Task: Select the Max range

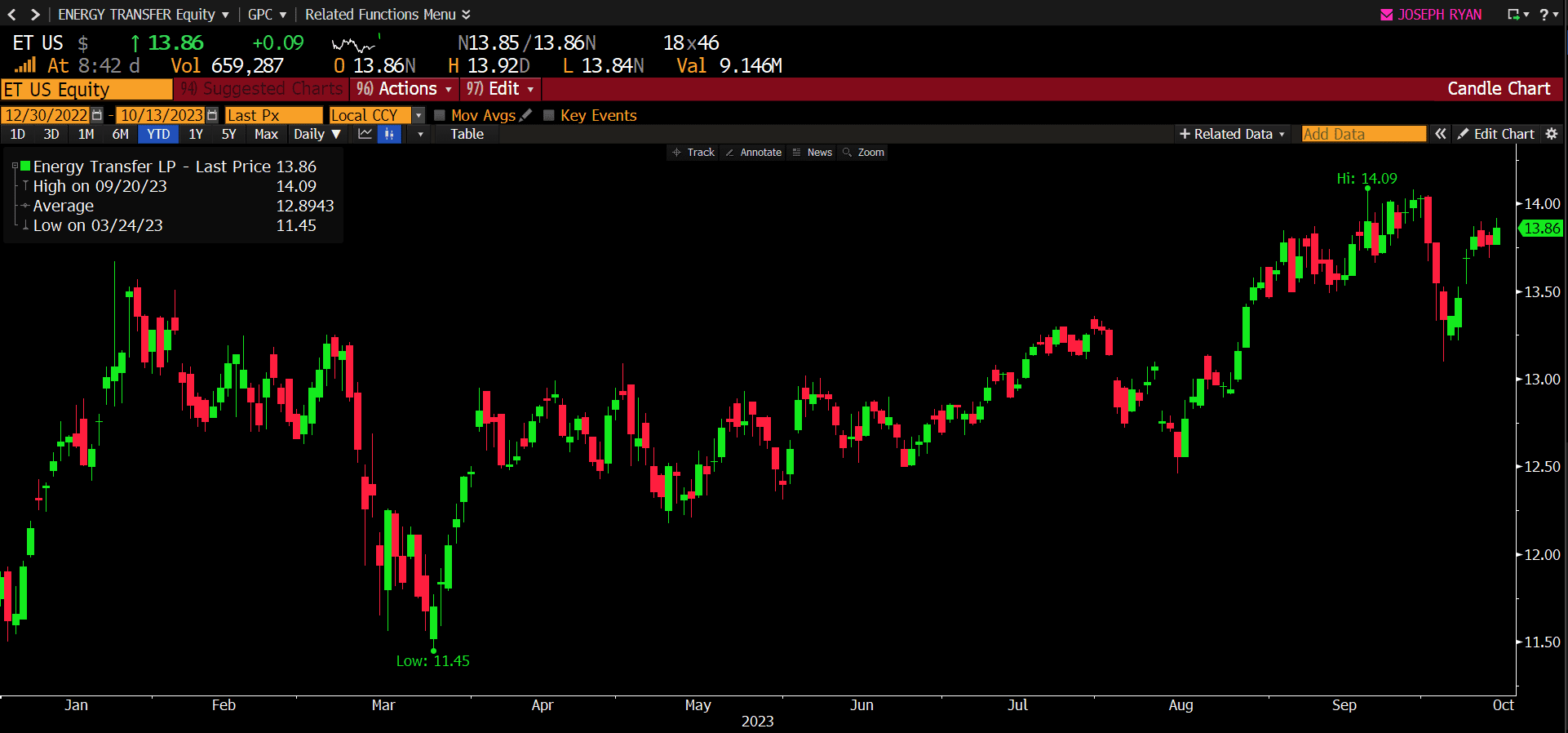Action: click(266, 134)
